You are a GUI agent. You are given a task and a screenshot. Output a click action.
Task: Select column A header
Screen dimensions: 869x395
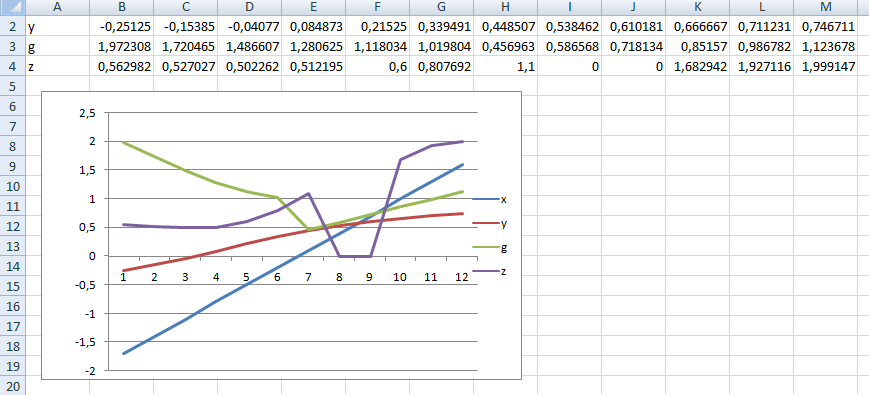[58, 7]
